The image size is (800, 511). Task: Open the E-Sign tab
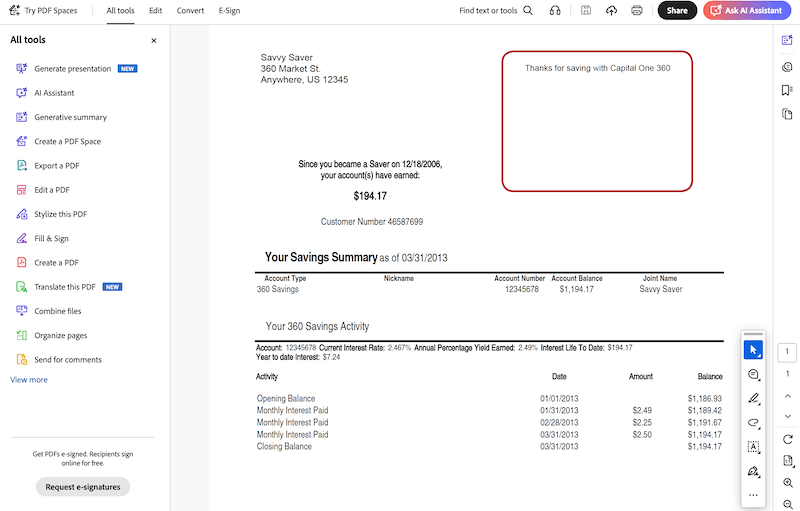[229, 11]
